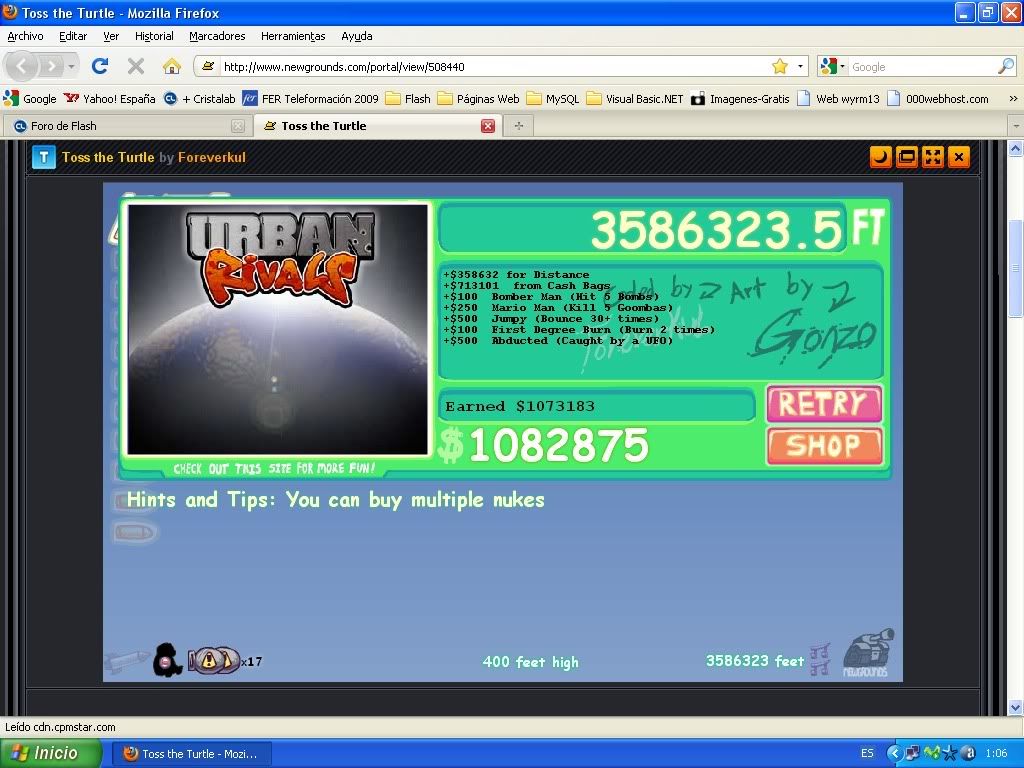The width and height of the screenshot is (1024, 768).
Task: Open the Yahoo! España bookmark
Action: click(x=109, y=99)
